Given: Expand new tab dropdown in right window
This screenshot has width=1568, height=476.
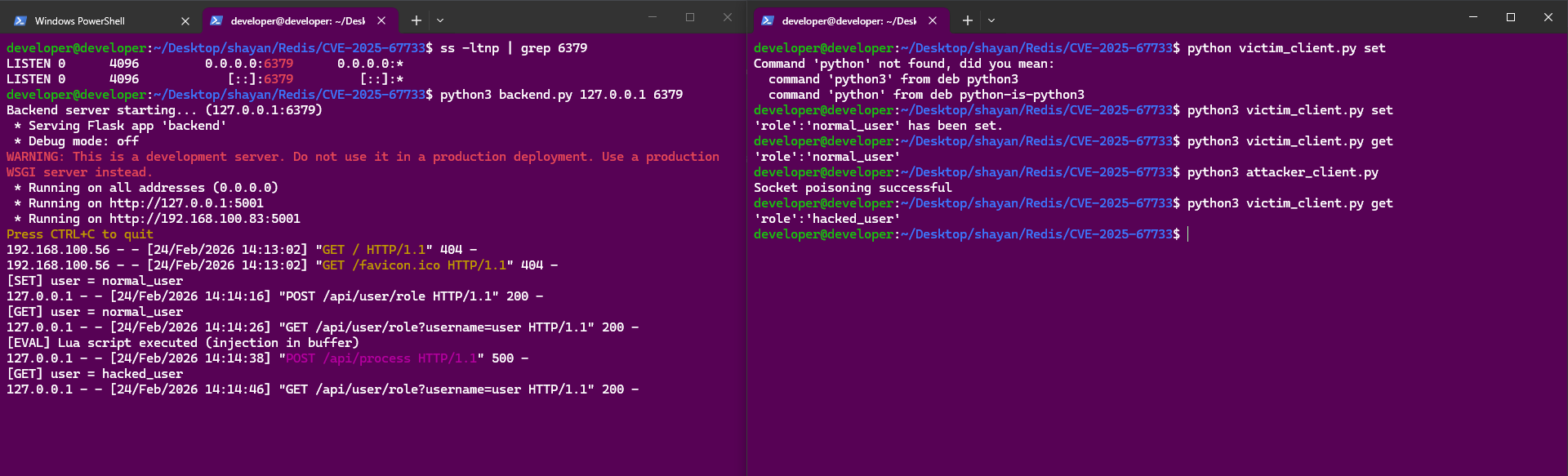Looking at the screenshot, I should click(991, 20).
